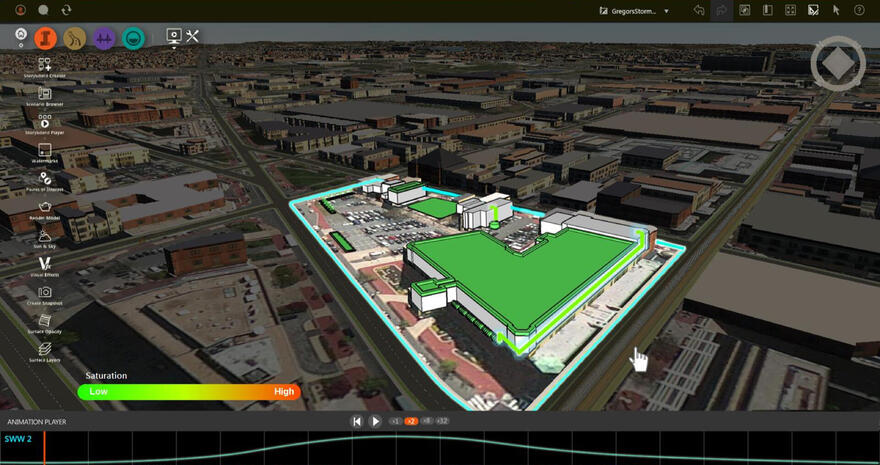The height and width of the screenshot is (465, 880).
Task: Toggle the tan roads design mode
Action: click(74, 38)
